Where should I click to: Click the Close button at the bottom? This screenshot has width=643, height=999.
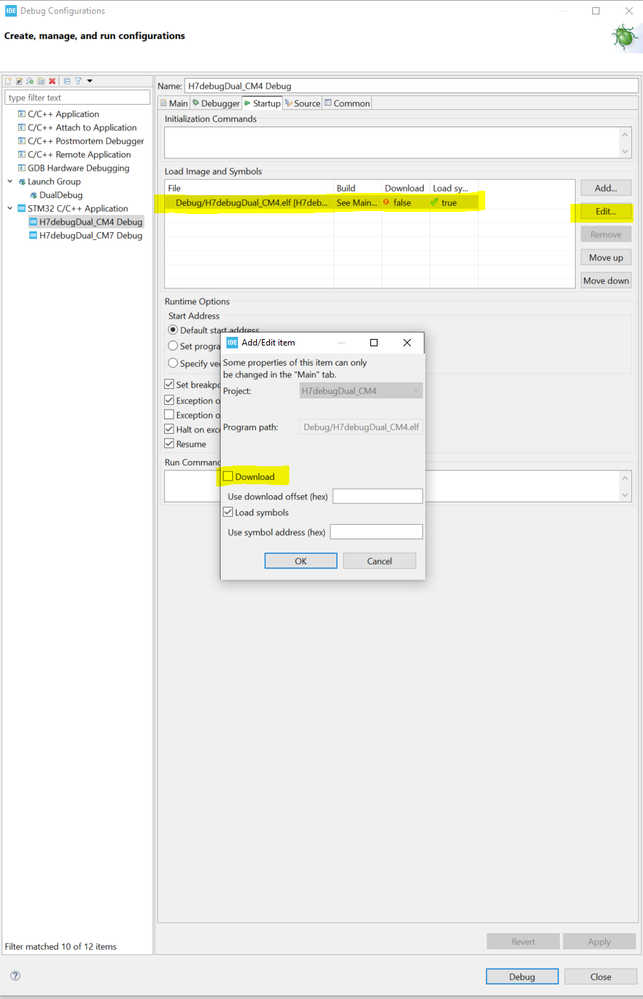coord(600,976)
